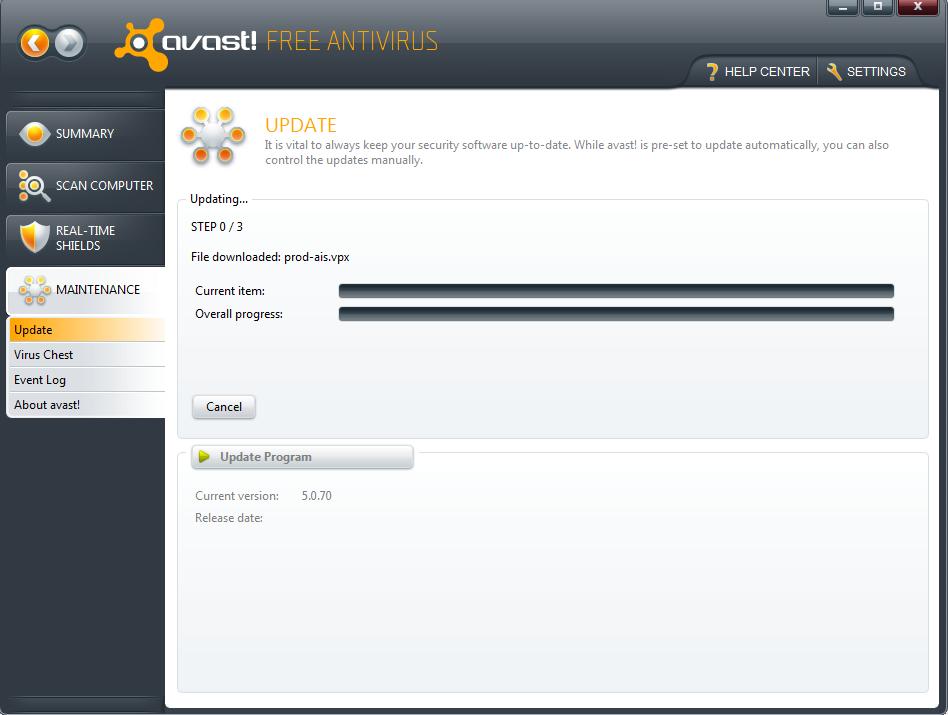This screenshot has width=948, height=715.
Task: Open the Event Log
Action: tap(87, 380)
